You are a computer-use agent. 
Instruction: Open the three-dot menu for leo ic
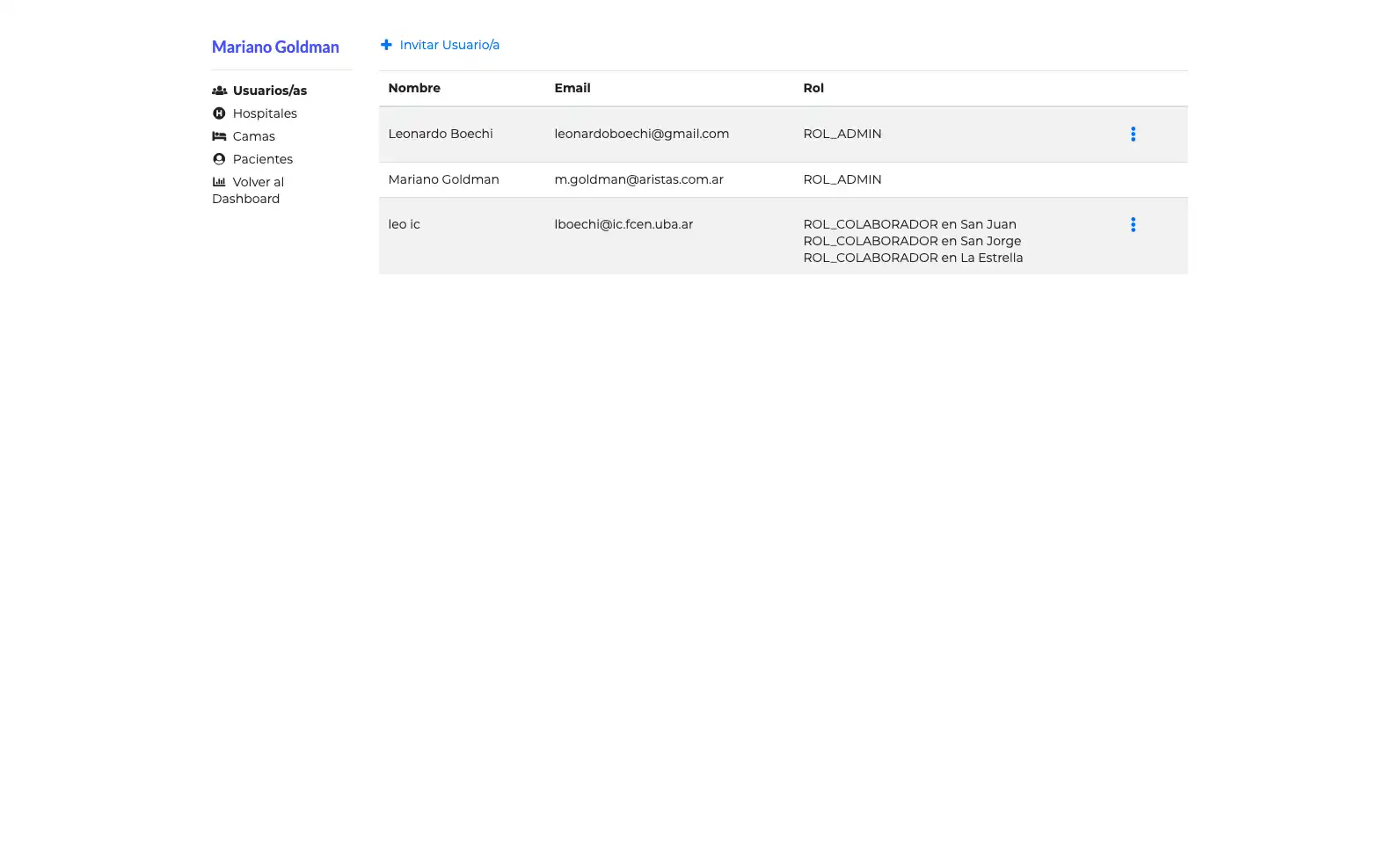1133,225
